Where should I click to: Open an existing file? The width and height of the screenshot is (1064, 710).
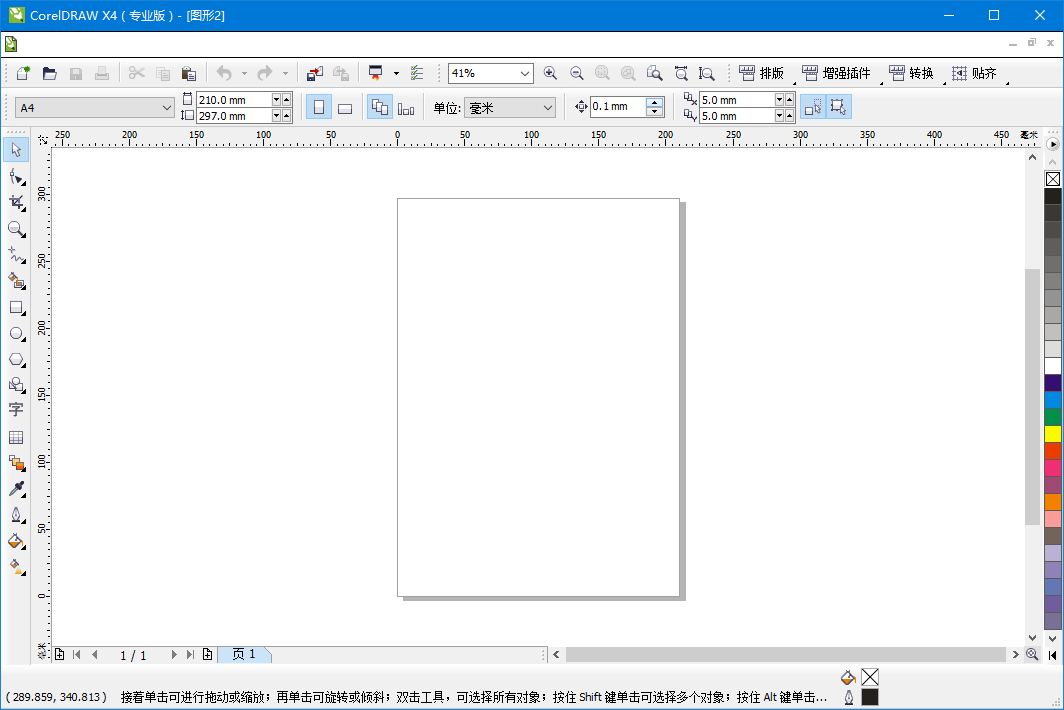click(x=50, y=73)
